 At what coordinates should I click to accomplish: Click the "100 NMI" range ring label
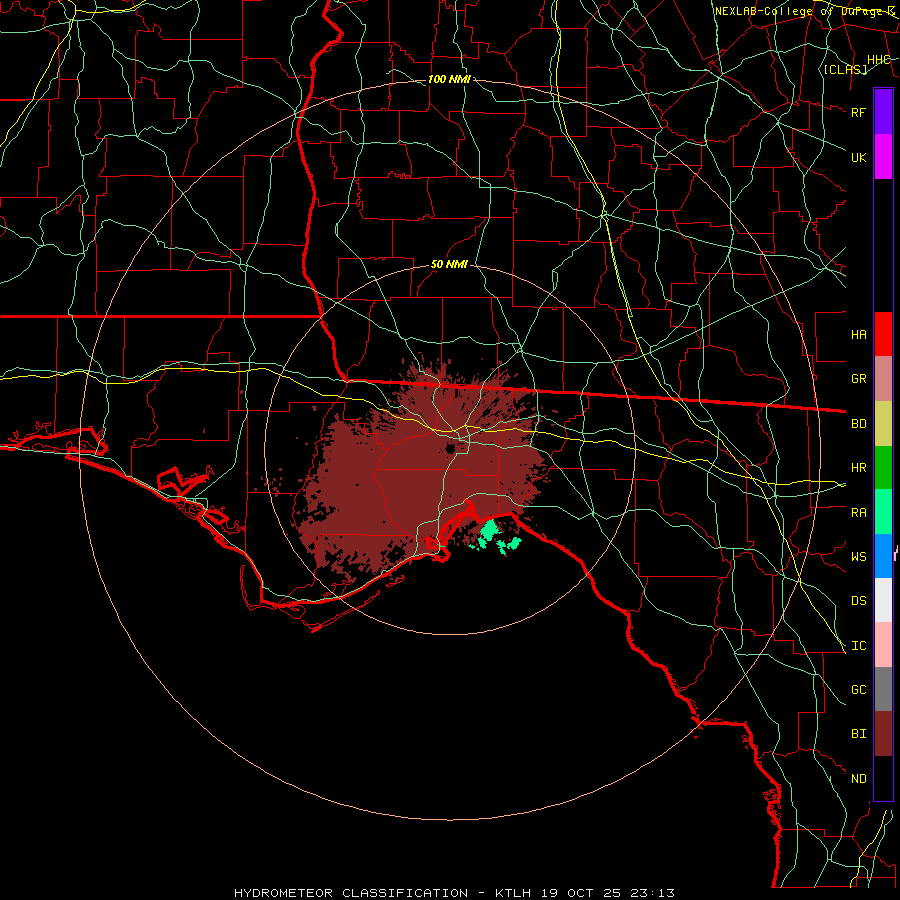pyautogui.click(x=449, y=79)
